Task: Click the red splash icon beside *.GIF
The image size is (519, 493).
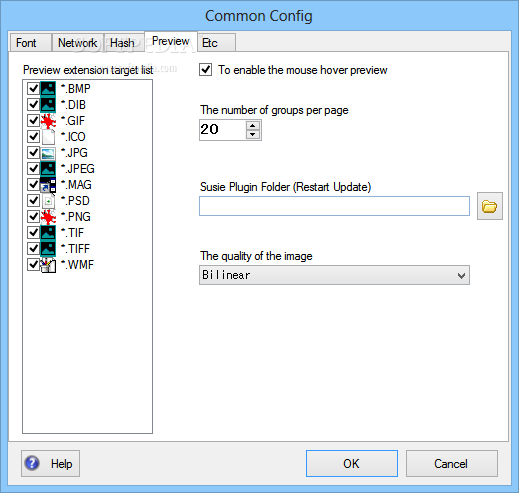Action: pyautogui.click(x=48, y=121)
